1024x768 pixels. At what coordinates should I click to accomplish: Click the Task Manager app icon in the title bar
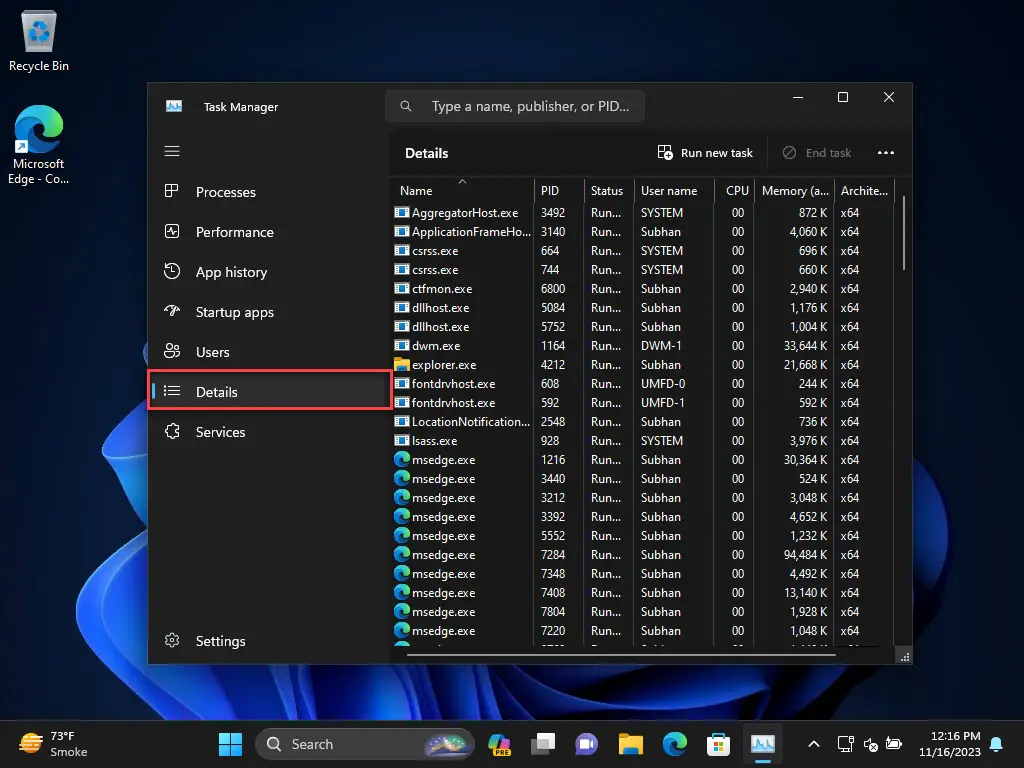174,106
